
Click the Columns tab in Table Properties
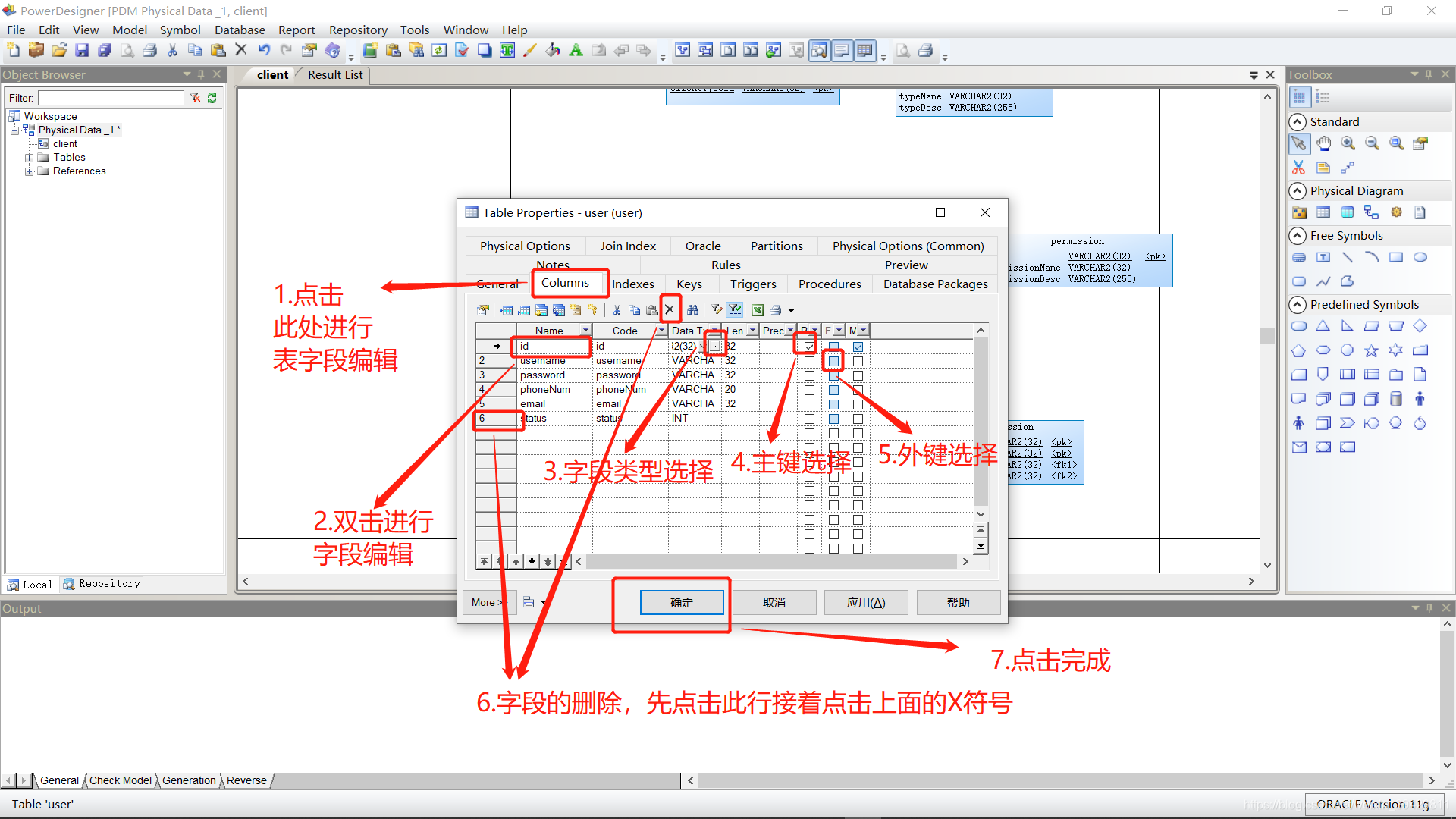click(x=564, y=283)
